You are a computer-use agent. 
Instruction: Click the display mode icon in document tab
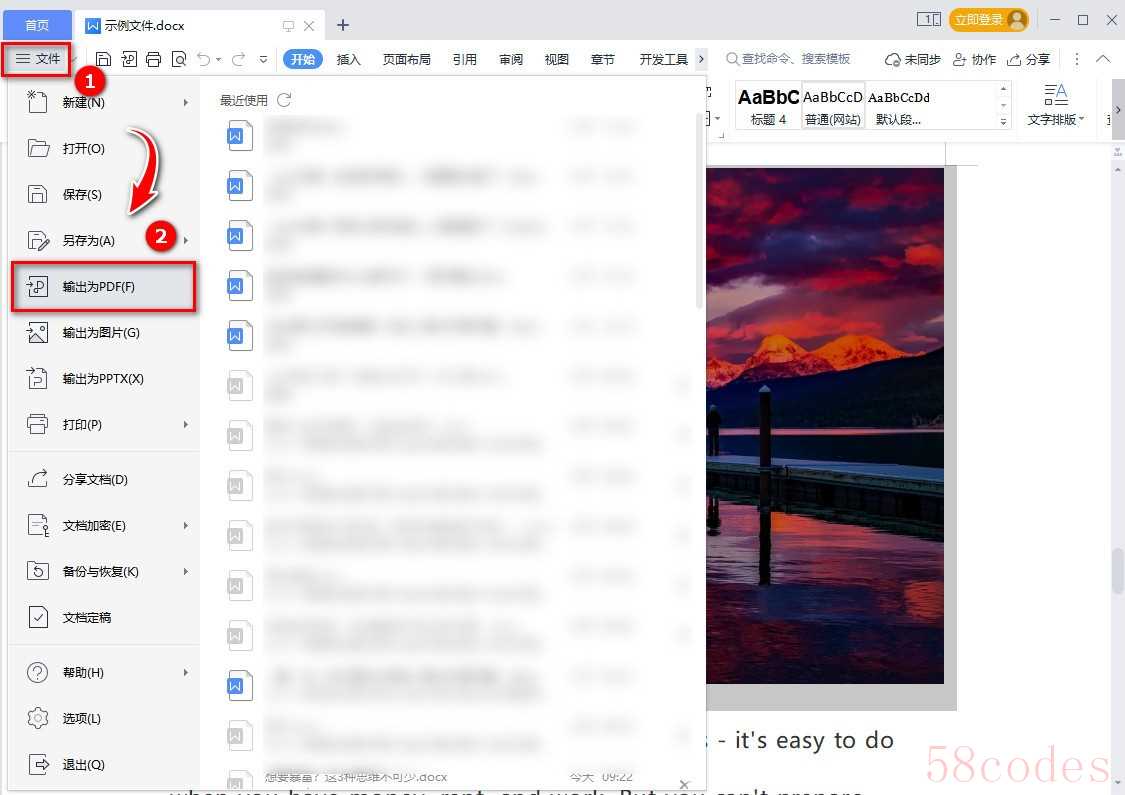288,26
